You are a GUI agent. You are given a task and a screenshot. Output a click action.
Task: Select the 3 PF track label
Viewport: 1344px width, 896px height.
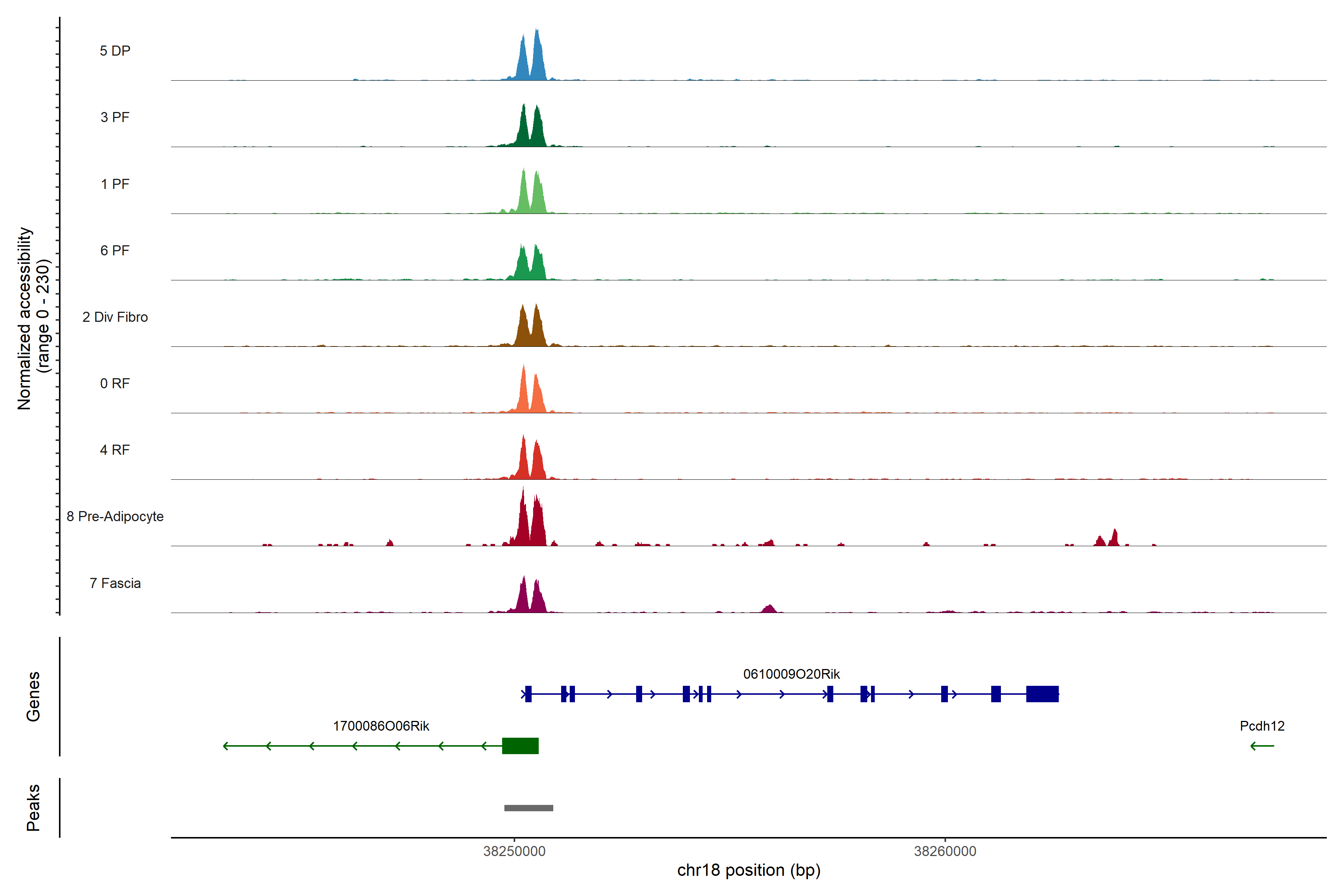[115, 117]
